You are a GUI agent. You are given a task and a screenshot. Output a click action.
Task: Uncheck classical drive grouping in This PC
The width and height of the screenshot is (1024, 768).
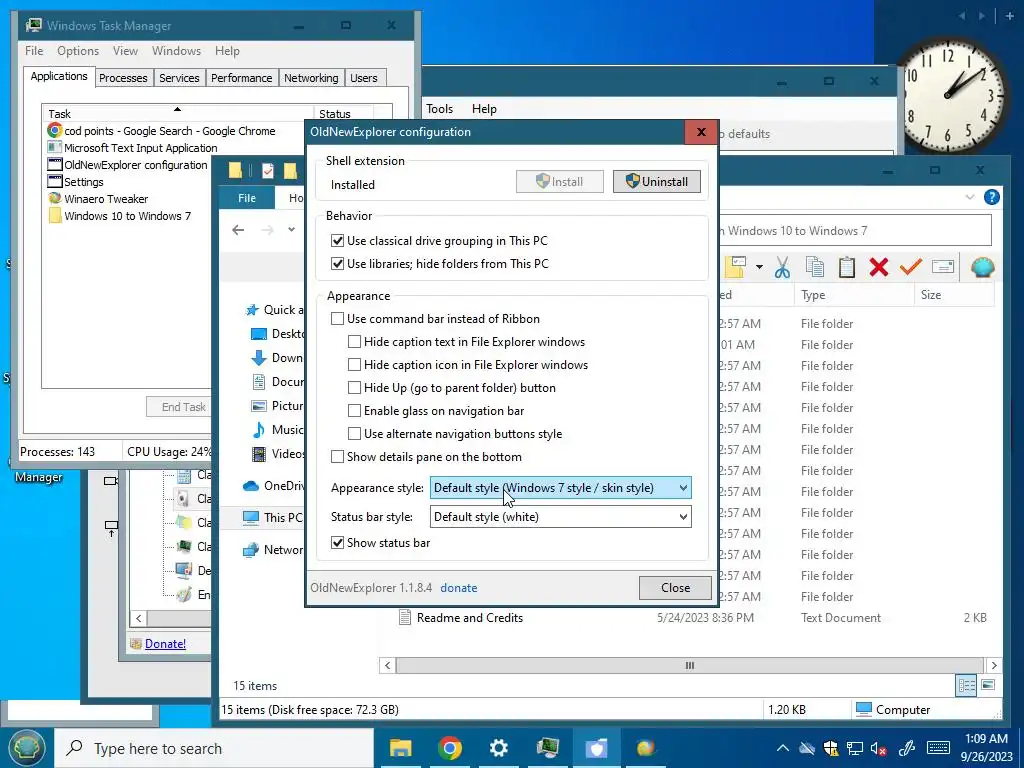338,241
